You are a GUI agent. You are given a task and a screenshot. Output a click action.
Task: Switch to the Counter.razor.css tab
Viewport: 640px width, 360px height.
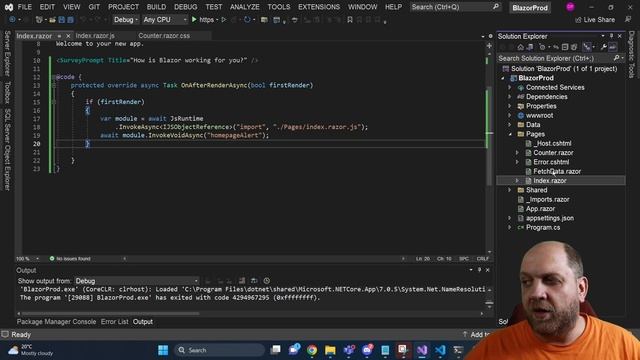(x=164, y=36)
